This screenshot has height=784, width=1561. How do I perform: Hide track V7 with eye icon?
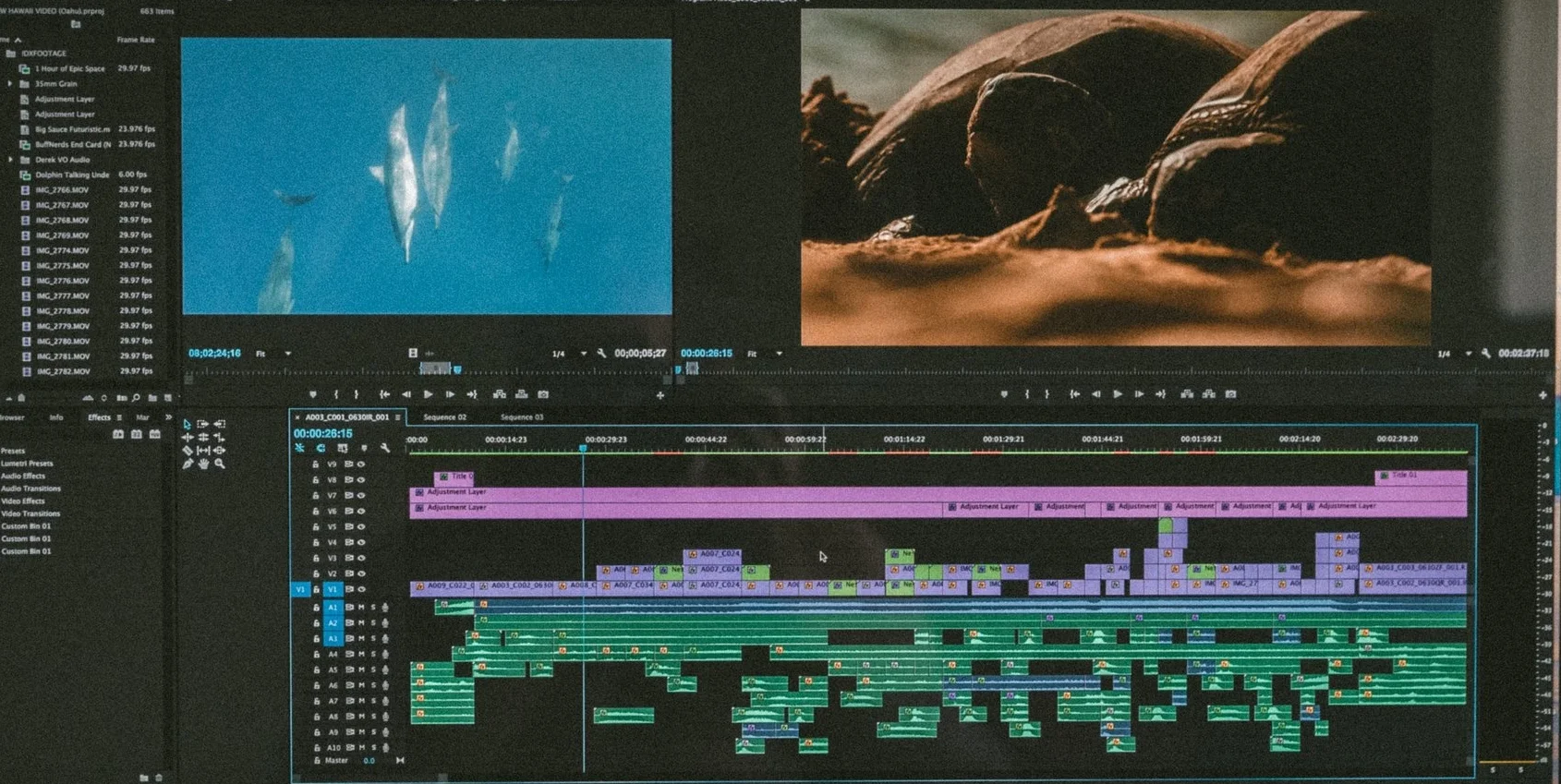[x=361, y=496]
